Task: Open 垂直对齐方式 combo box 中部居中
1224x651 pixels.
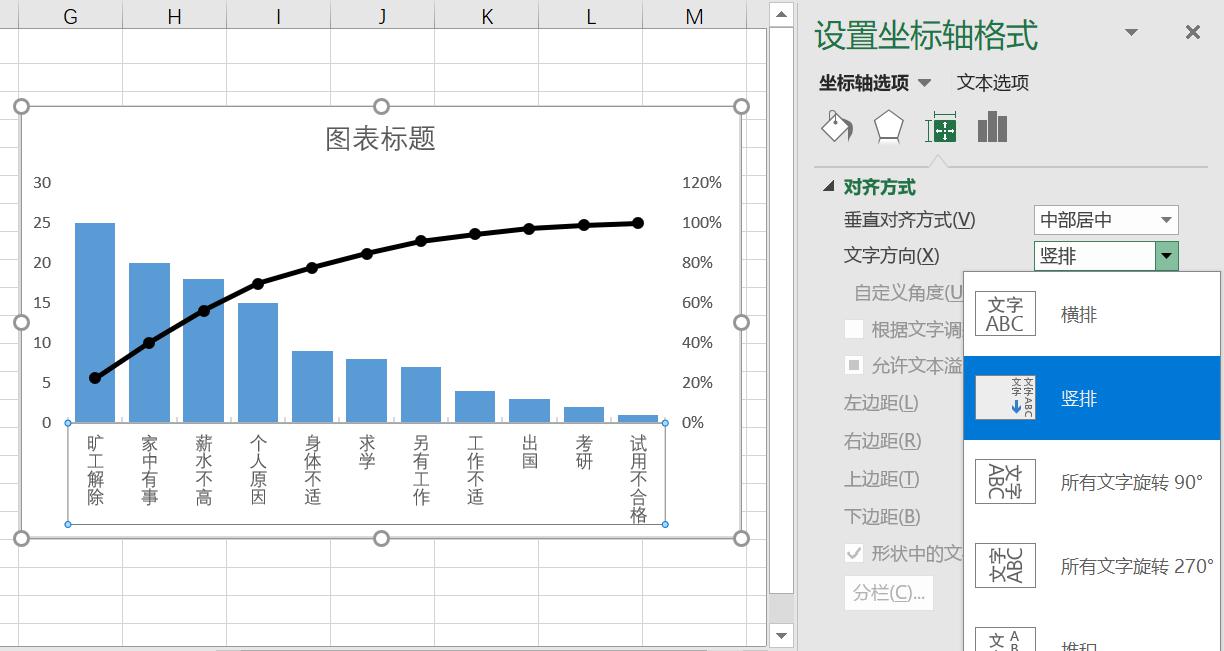Action: 1106,220
